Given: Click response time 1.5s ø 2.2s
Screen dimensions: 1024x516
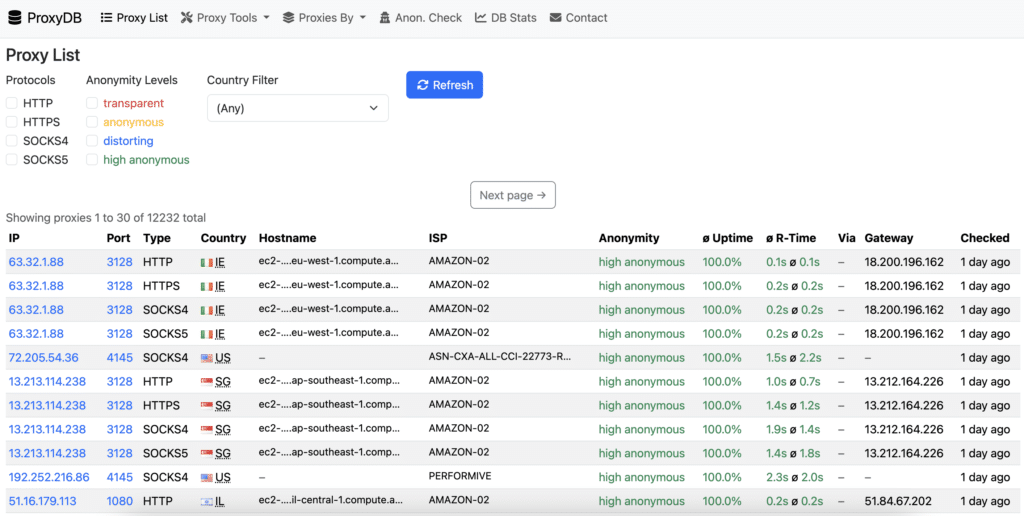Looking at the screenshot, I should tap(794, 358).
